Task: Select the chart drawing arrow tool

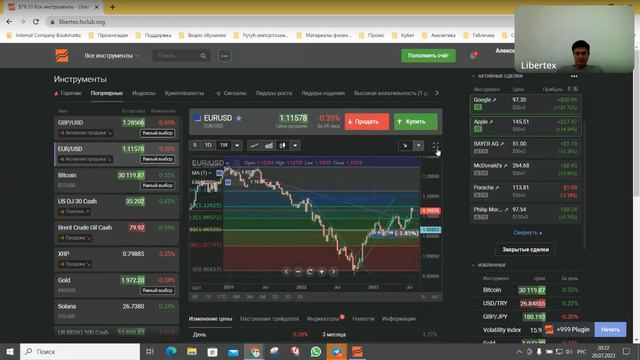Action: [x=405, y=146]
